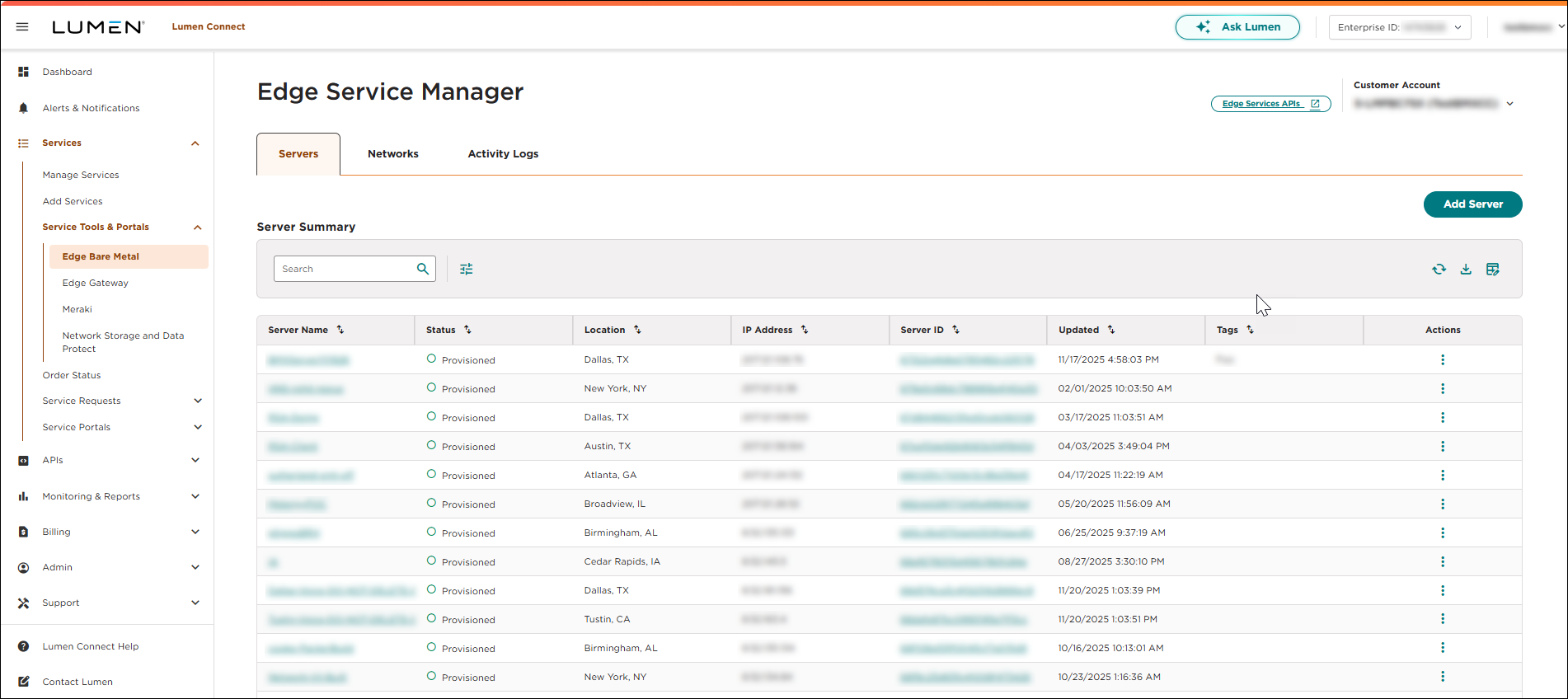
Task: Expand Service Portals
Action: 197,427
